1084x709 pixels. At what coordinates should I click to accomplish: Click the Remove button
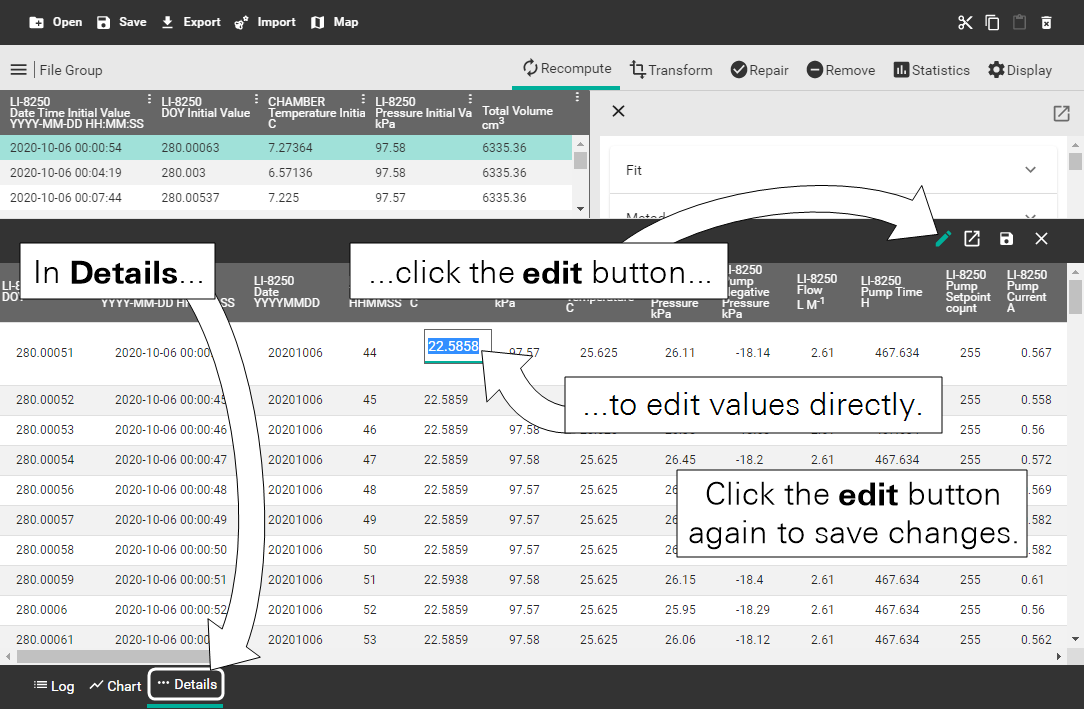pos(840,70)
